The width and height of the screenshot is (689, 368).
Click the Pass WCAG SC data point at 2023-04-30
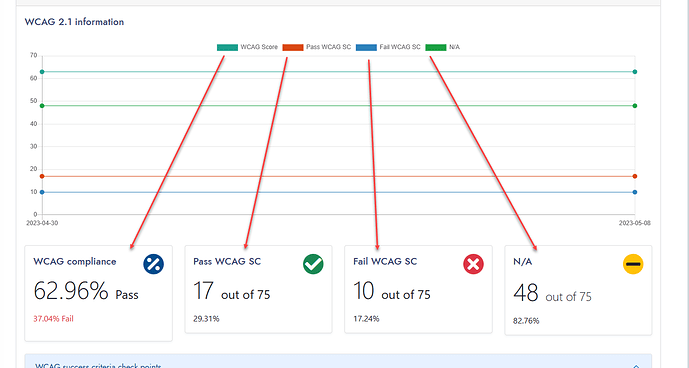42,176
